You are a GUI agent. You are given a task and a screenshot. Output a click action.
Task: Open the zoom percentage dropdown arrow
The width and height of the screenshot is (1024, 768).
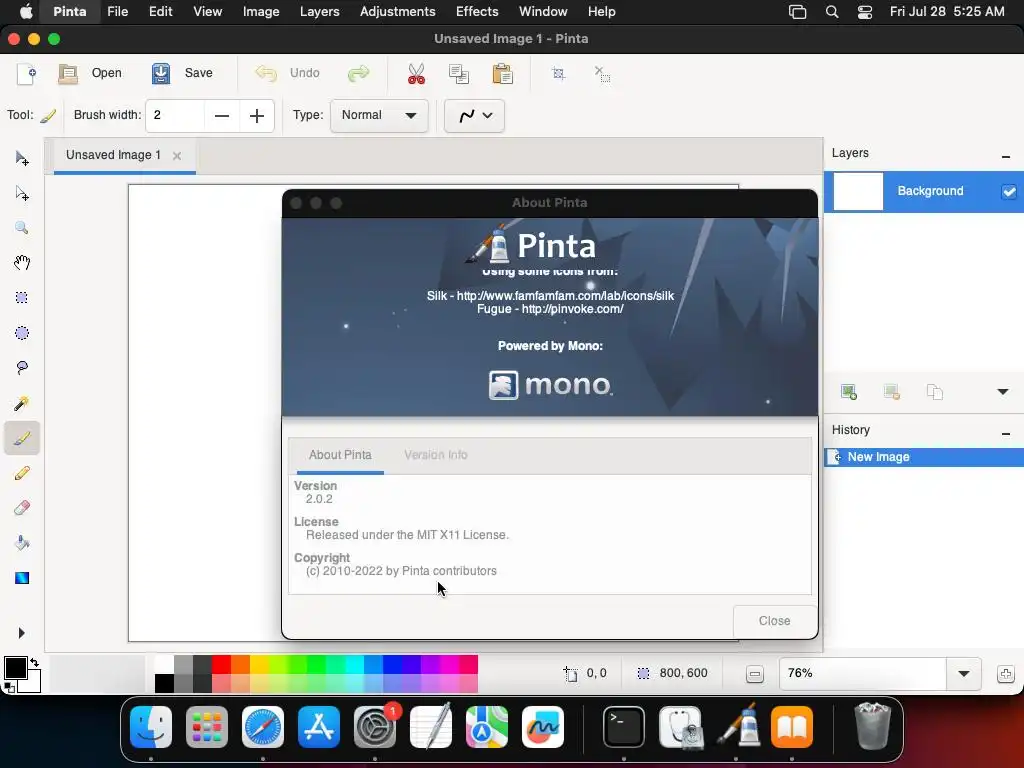[964, 674]
